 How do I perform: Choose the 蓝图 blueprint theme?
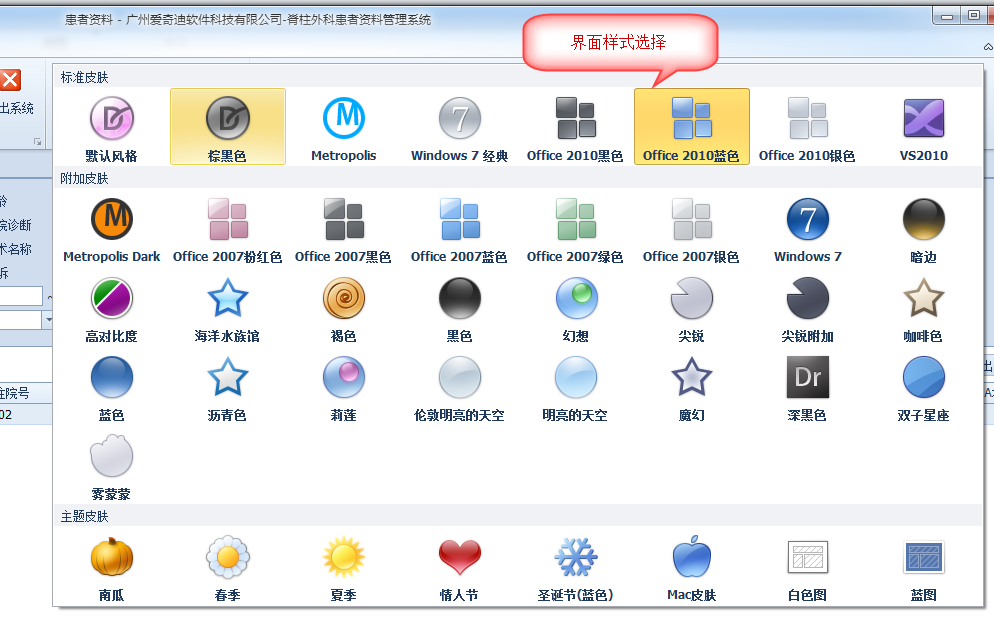pyautogui.click(x=924, y=568)
